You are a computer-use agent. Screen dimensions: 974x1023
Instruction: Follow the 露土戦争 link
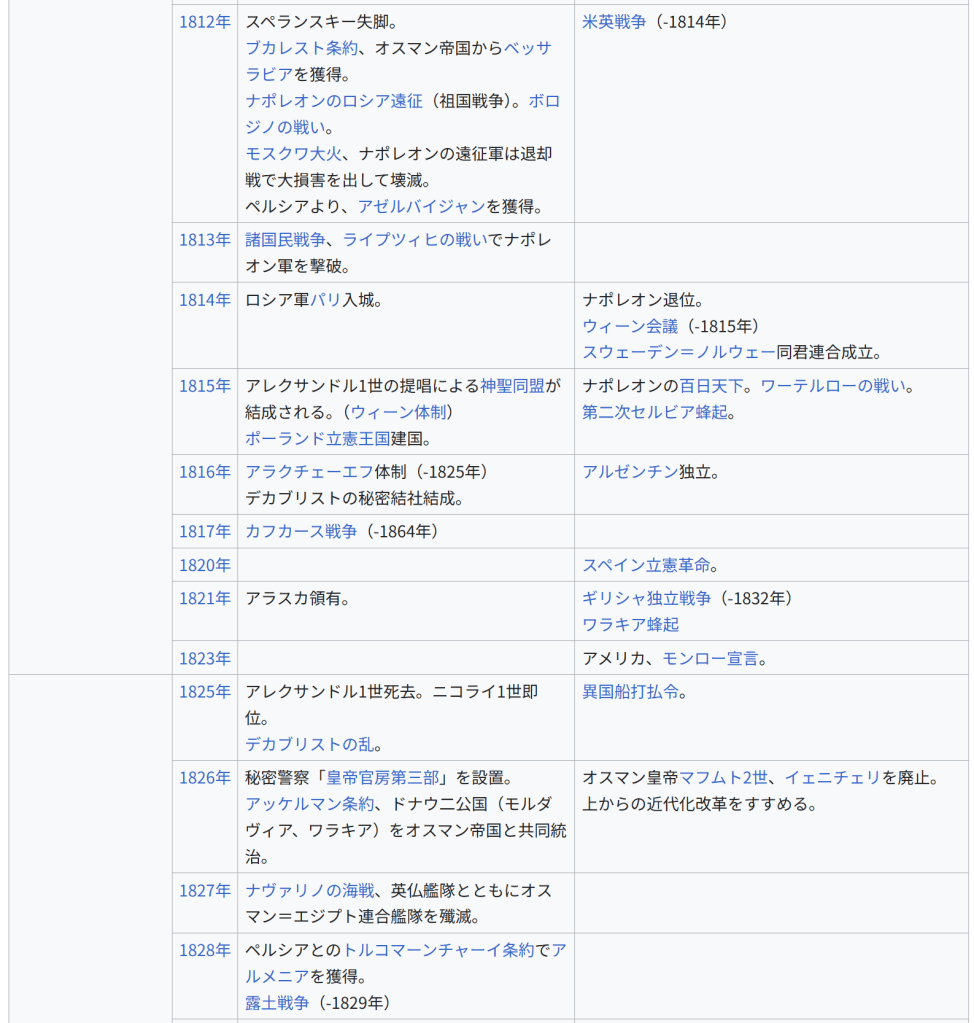277,1003
